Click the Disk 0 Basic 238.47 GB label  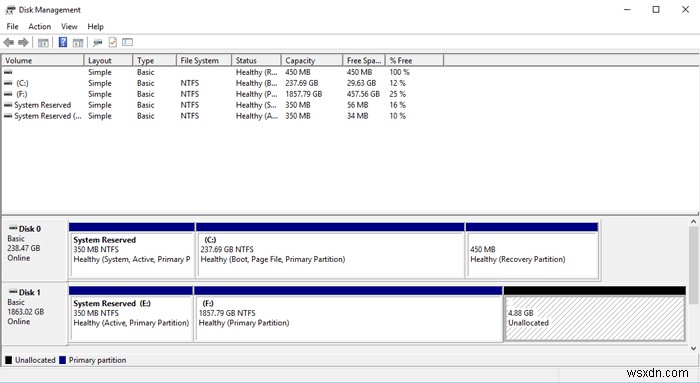pyautogui.click(x=34, y=250)
